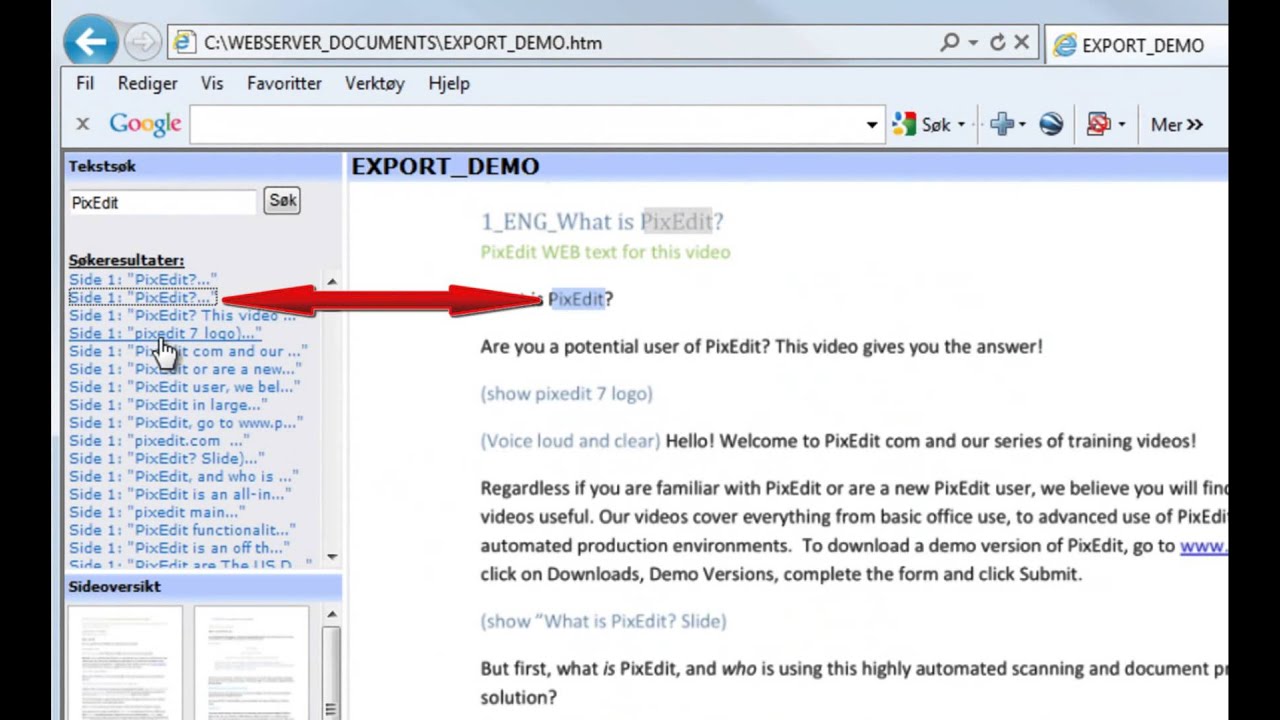
Task: Click the Google Søk toolbar button
Action: [x=922, y=125]
